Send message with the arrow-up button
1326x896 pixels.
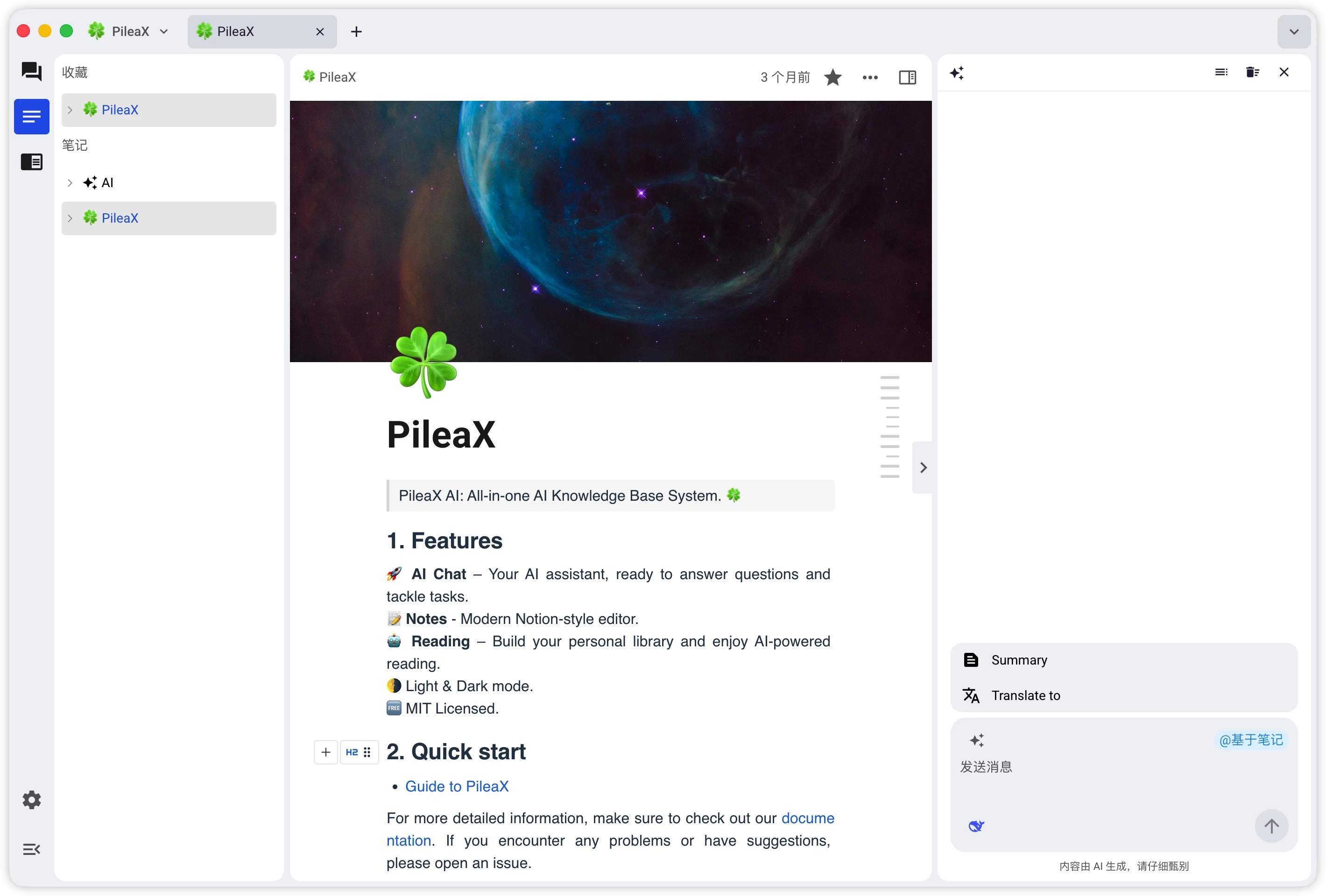pyautogui.click(x=1271, y=825)
